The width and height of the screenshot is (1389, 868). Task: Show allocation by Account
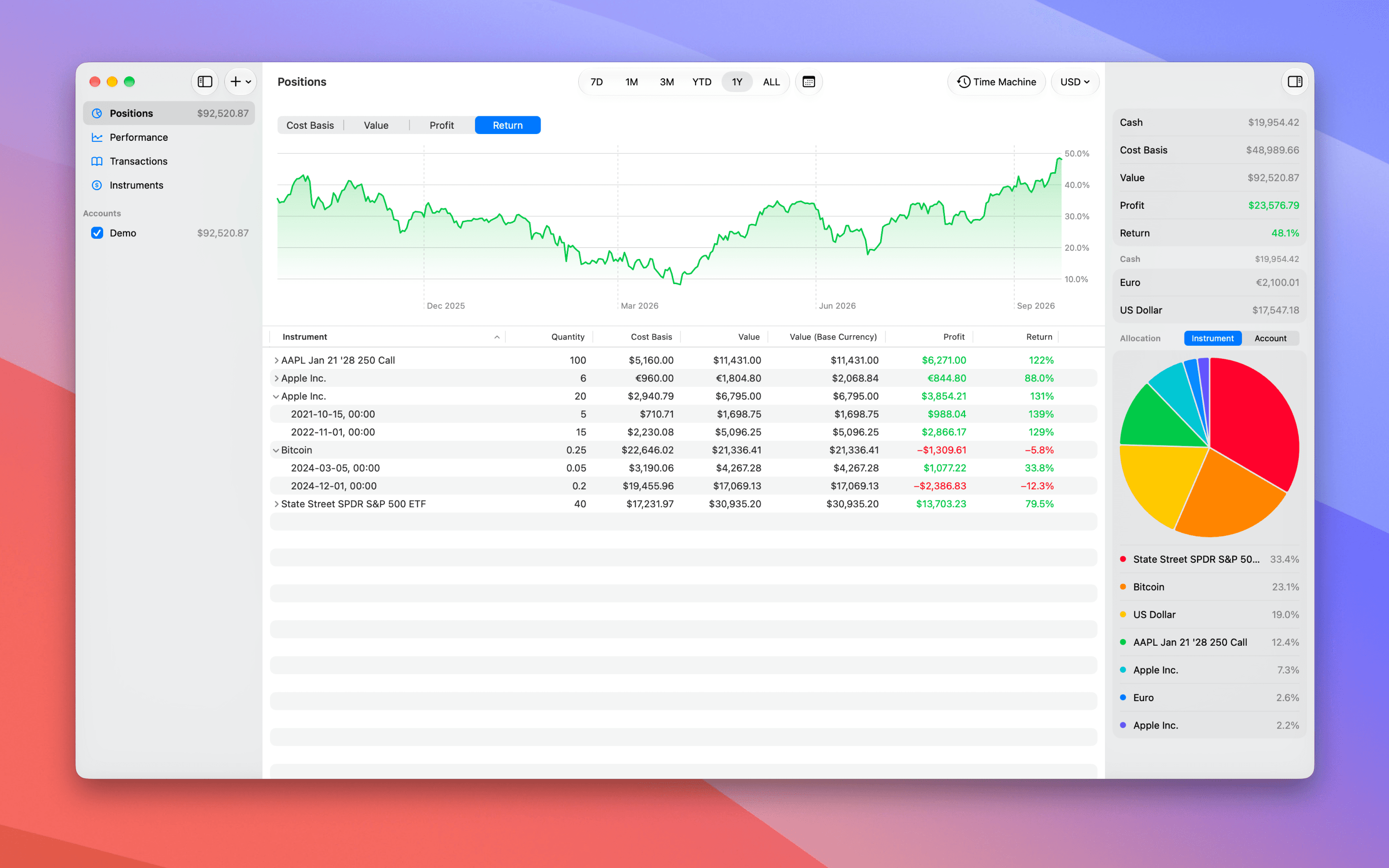pyautogui.click(x=1270, y=338)
